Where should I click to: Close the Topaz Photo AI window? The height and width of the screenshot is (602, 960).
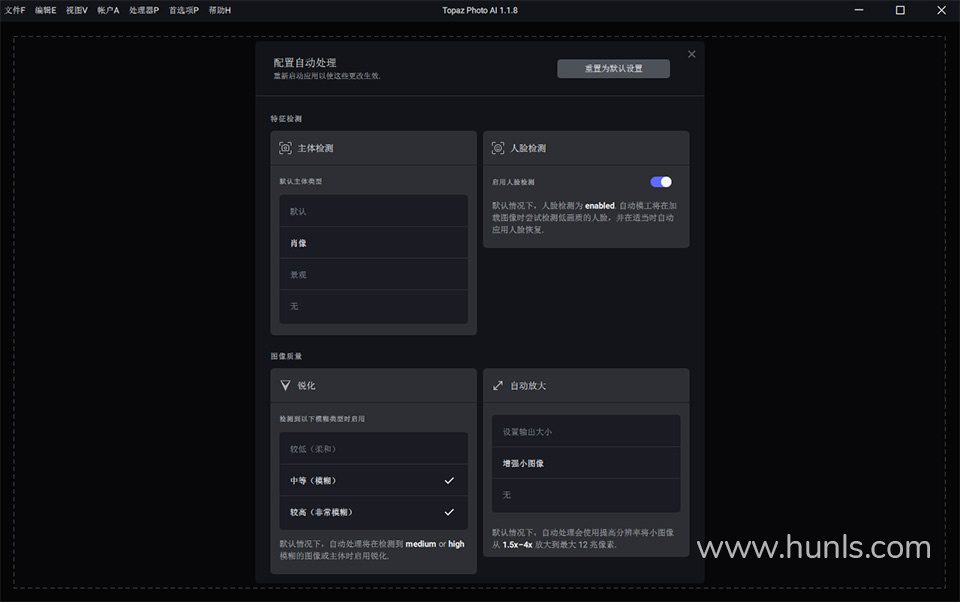[x=942, y=10]
